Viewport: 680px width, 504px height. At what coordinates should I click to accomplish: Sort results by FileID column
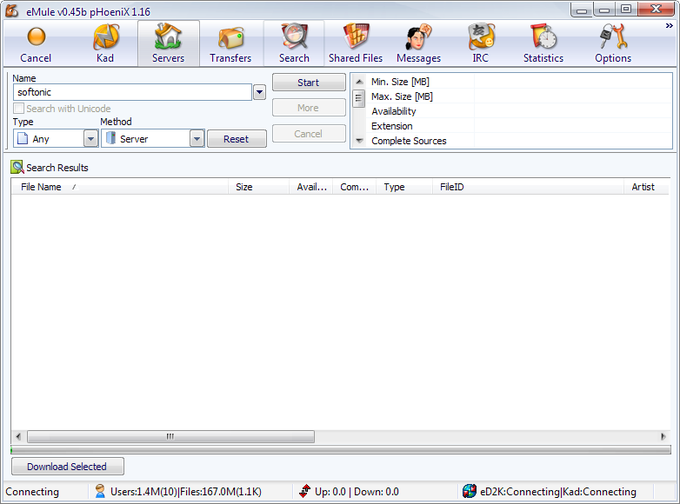click(528, 187)
